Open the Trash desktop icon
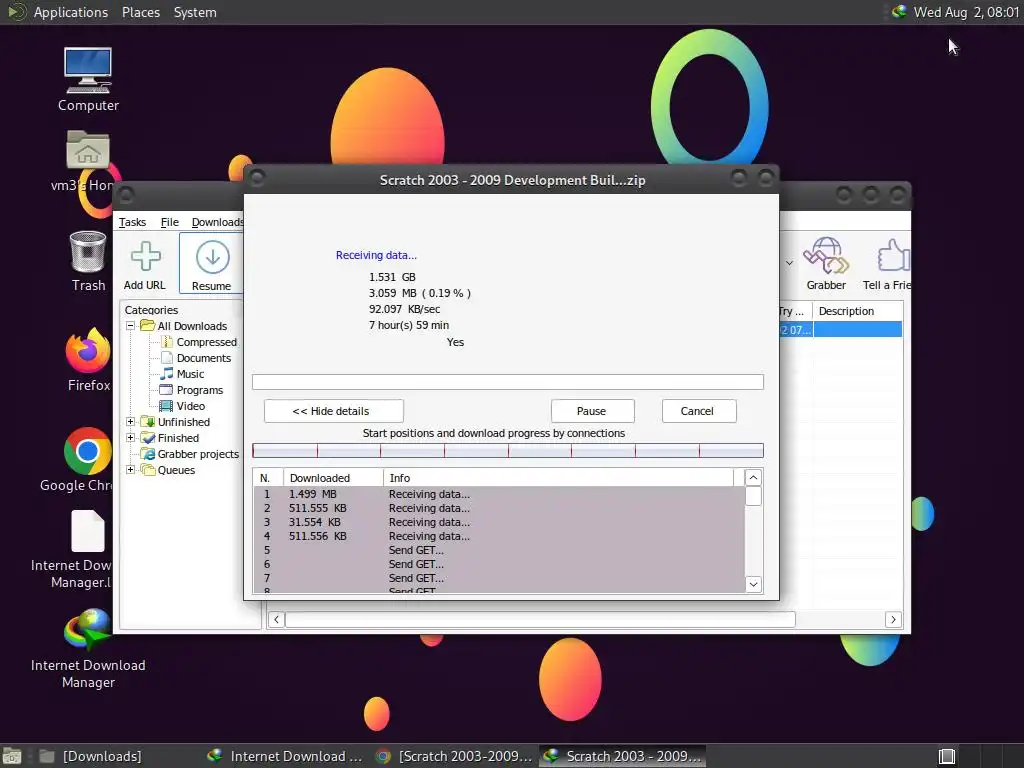This screenshot has height=768, width=1024. click(88, 251)
